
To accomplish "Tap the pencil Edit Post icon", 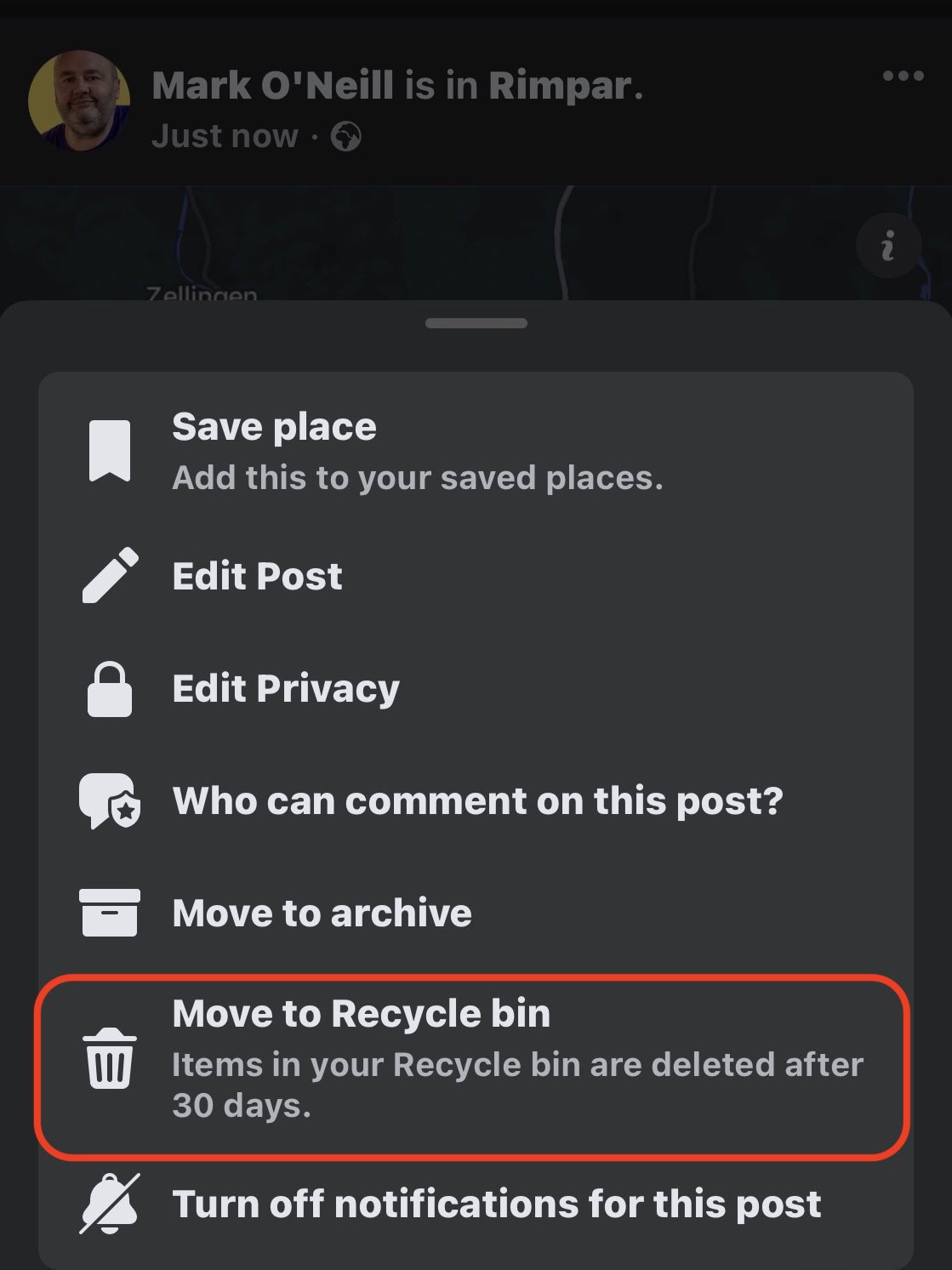I will [x=110, y=576].
